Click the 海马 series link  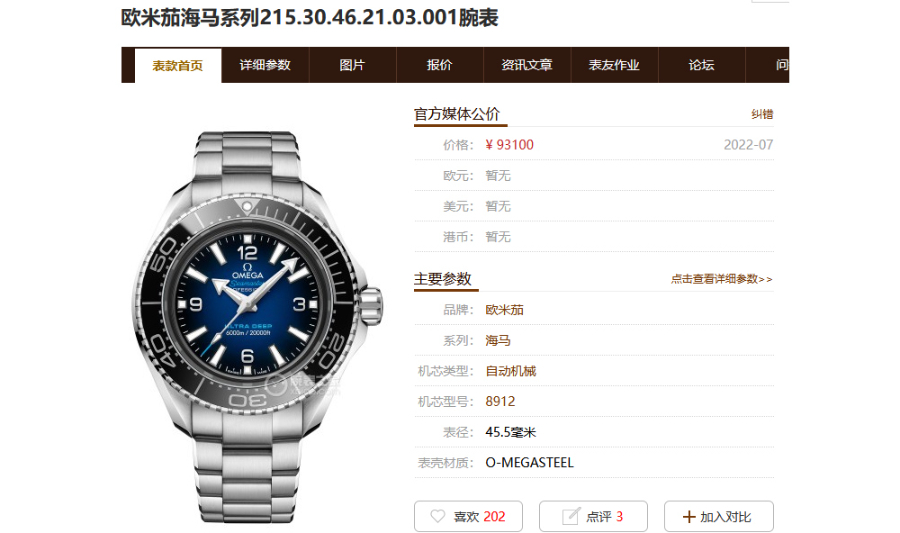498,341
